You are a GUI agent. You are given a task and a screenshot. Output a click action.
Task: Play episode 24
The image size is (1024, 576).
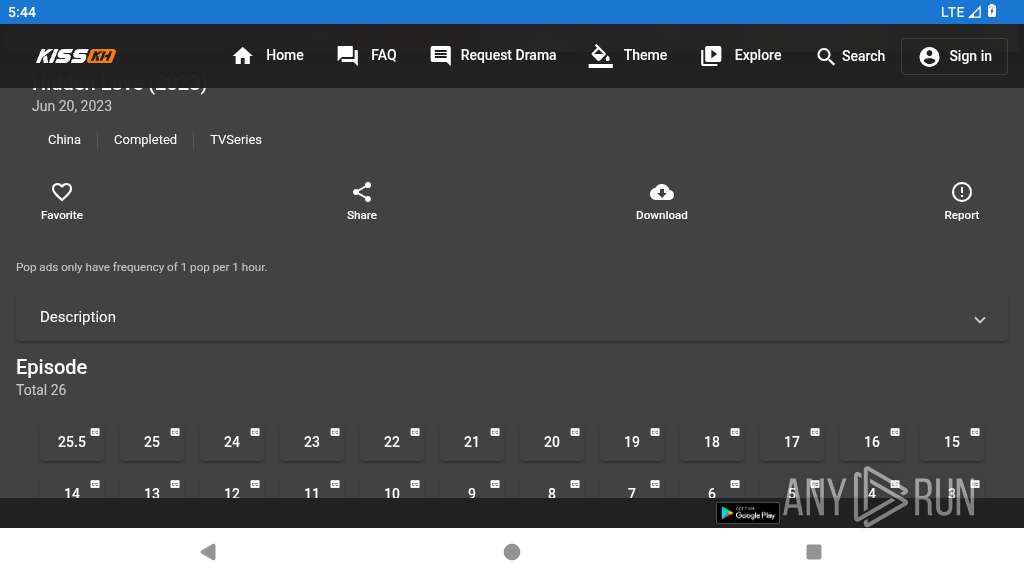[232, 442]
